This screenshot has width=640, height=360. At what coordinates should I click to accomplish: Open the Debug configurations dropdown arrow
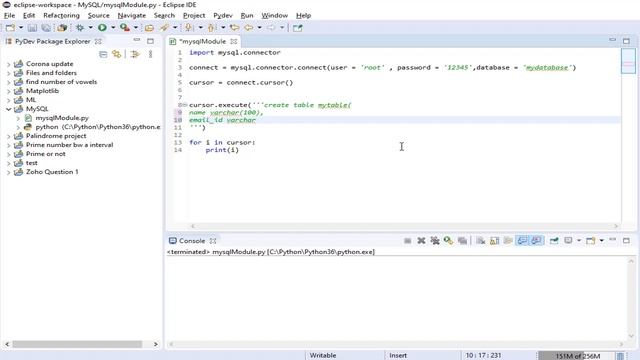pyautogui.click(x=90, y=28)
